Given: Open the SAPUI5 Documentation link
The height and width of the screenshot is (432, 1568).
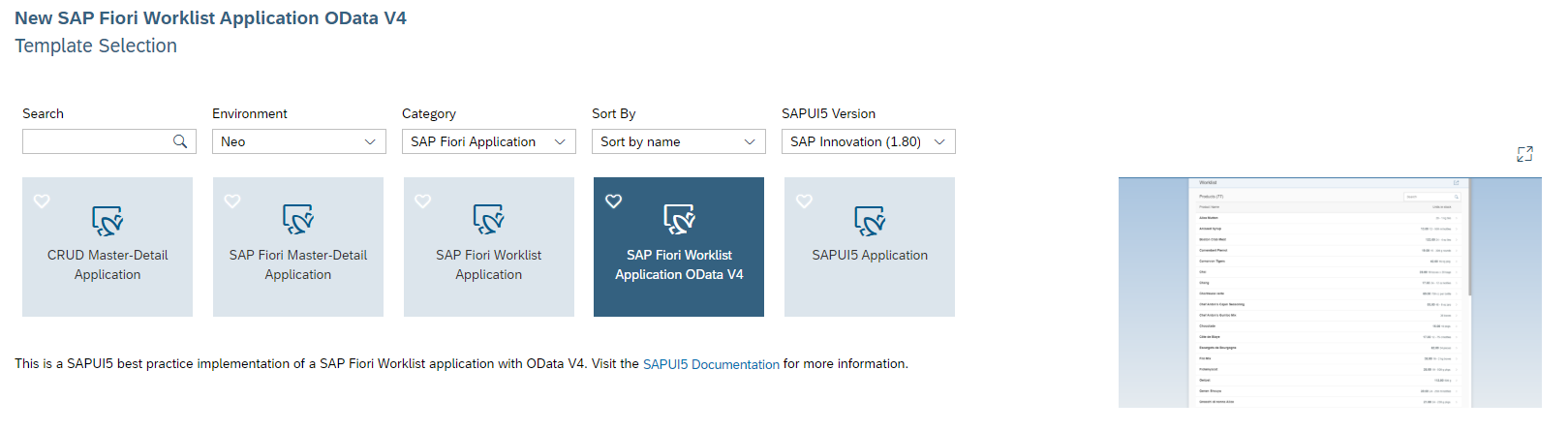Looking at the screenshot, I should coord(711,364).
